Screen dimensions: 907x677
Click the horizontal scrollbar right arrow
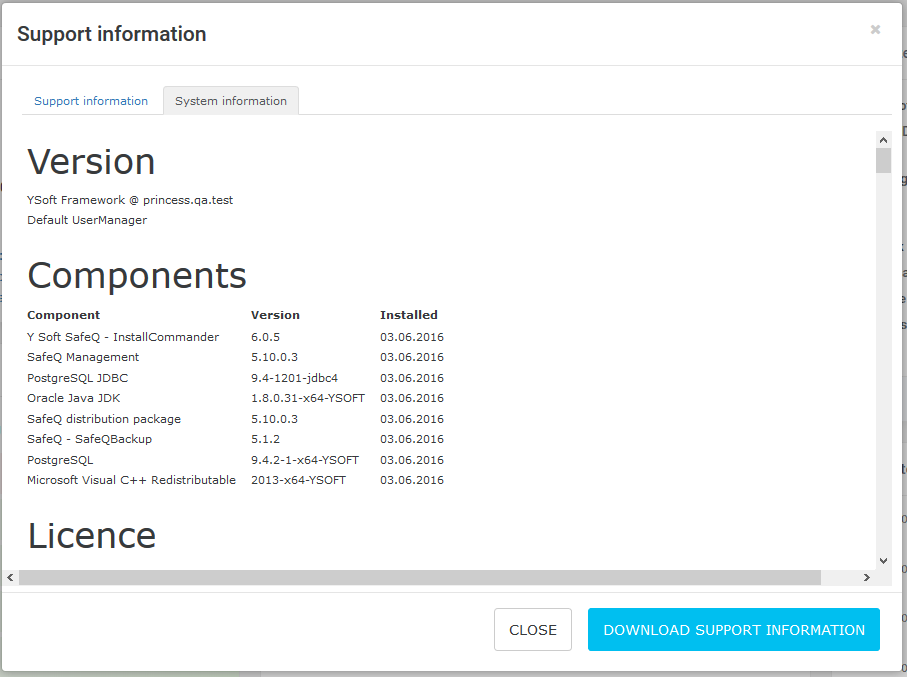[x=866, y=578]
